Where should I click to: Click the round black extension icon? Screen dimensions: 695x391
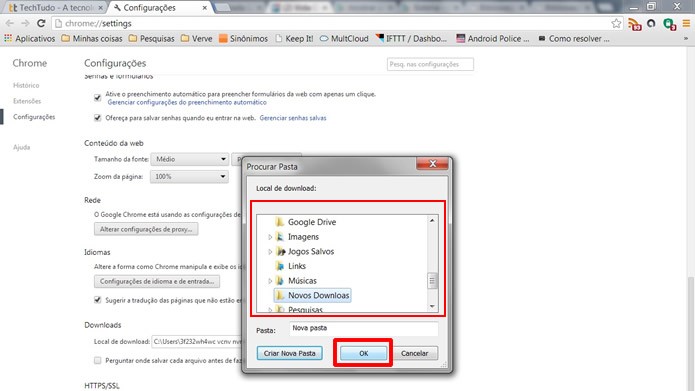coord(651,23)
